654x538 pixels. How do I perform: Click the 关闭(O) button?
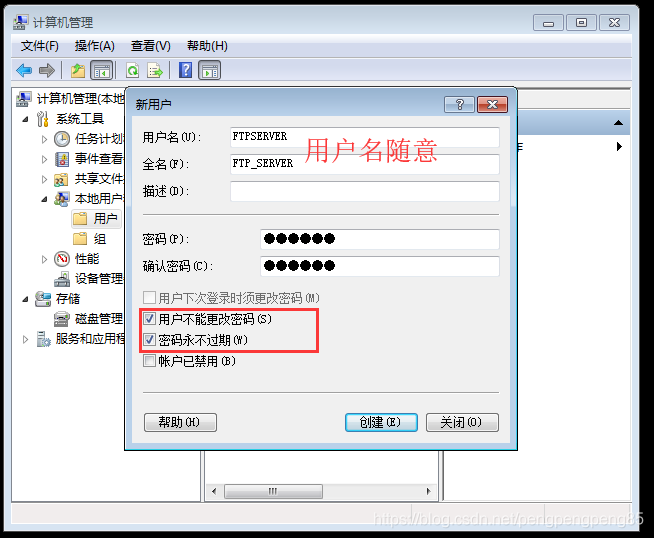pyautogui.click(x=462, y=422)
